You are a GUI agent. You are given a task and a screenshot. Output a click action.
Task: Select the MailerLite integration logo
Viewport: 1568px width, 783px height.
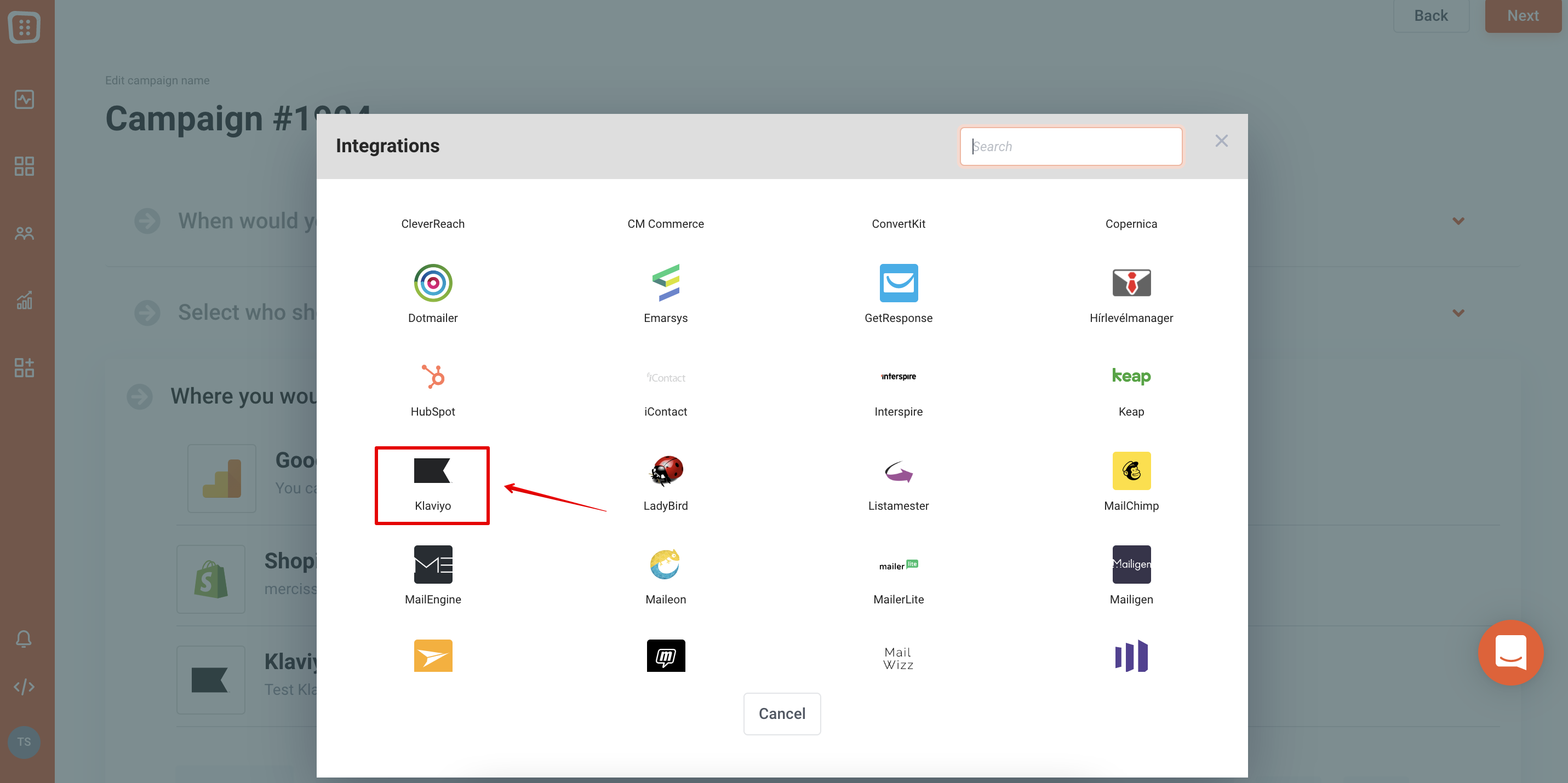coord(899,565)
